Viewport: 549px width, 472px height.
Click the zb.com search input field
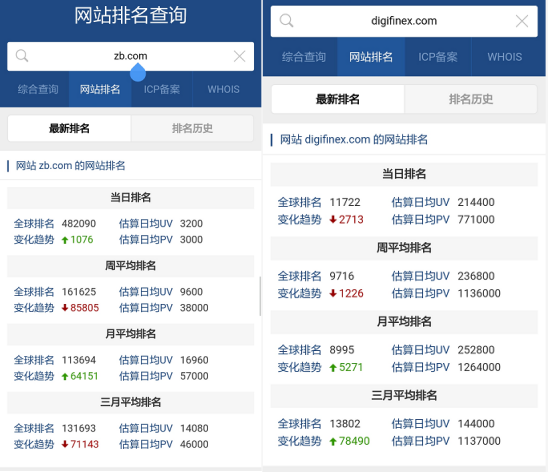(131, 56)
